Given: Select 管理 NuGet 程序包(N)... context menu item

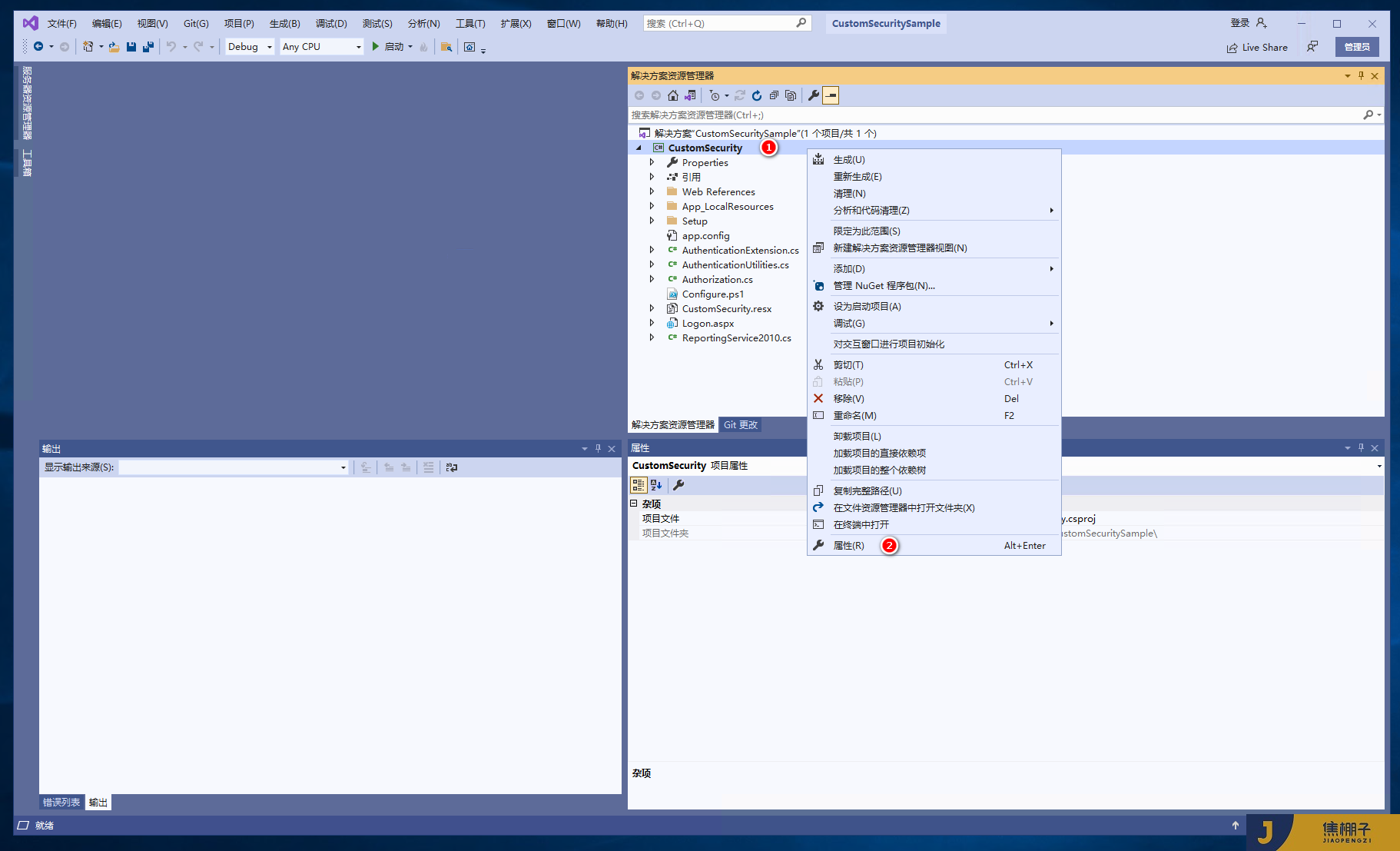Looking at the screenshot, I should (934, 286).
